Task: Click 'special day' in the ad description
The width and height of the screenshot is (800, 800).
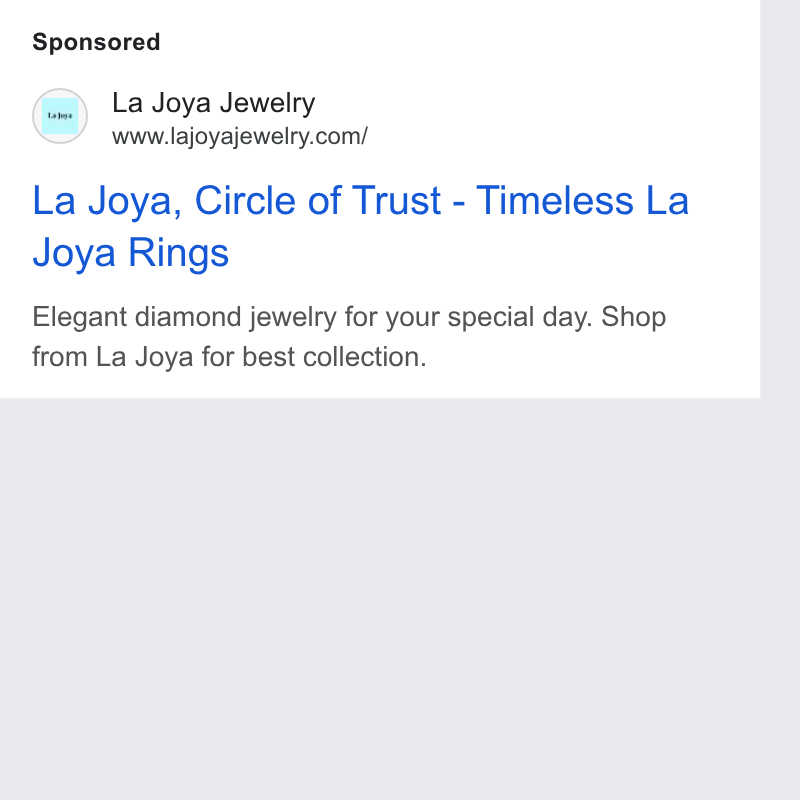Action: pos(520,317)
